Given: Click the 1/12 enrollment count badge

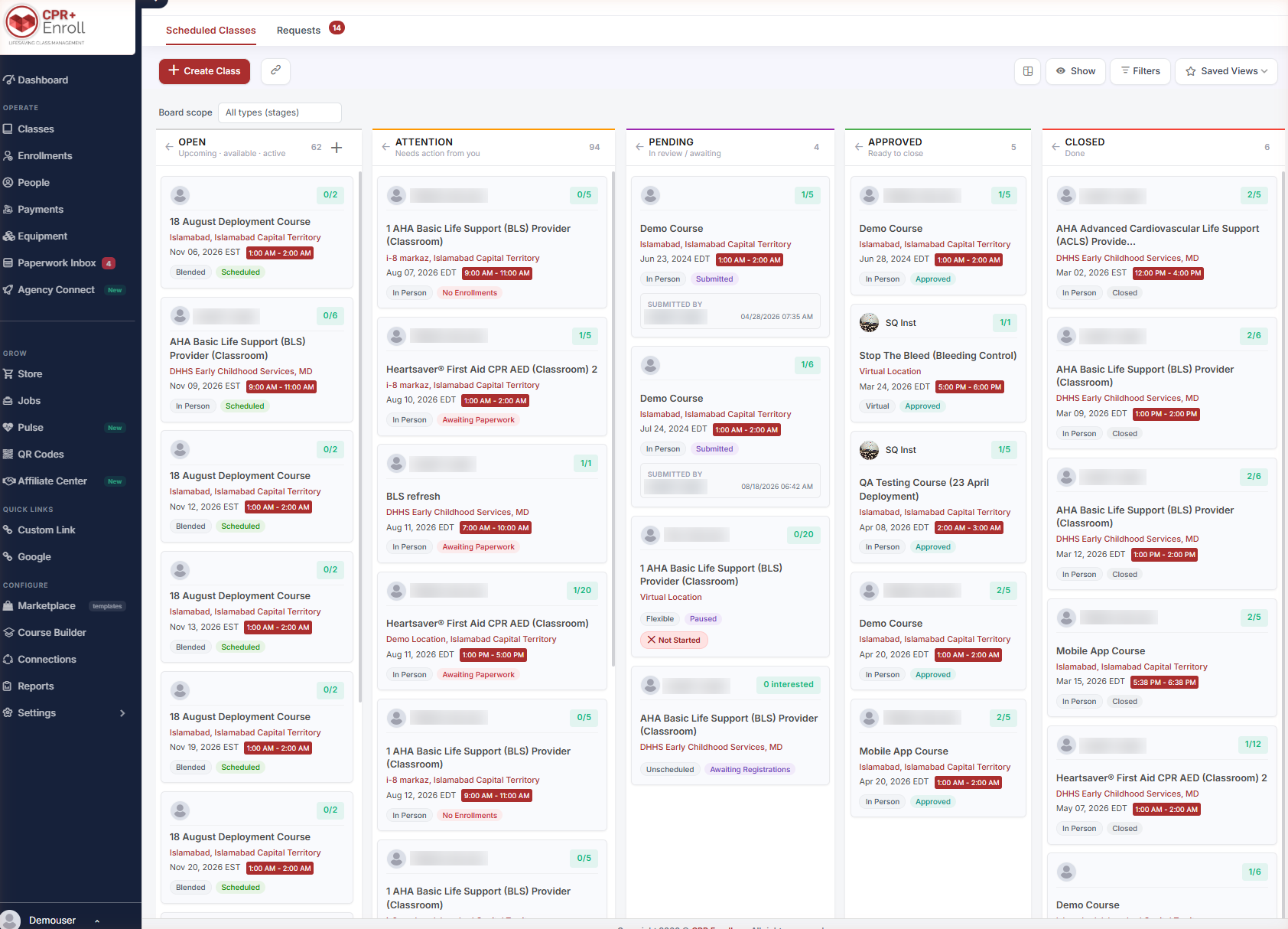Looking at the screenshot, I should pos(1253,745).
